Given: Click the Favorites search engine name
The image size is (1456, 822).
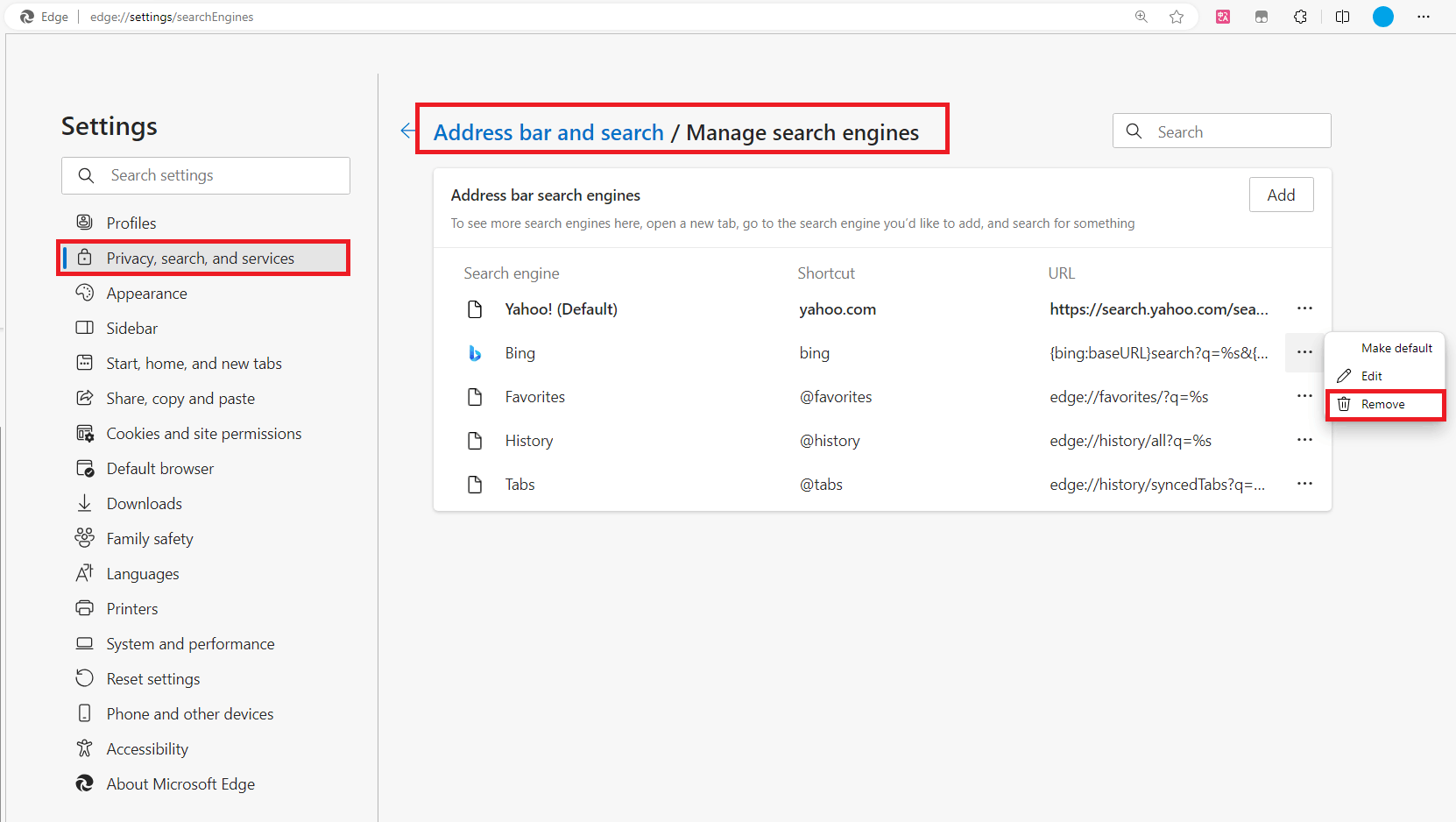Looking at the screenshot, I should [x=534, y=397].
